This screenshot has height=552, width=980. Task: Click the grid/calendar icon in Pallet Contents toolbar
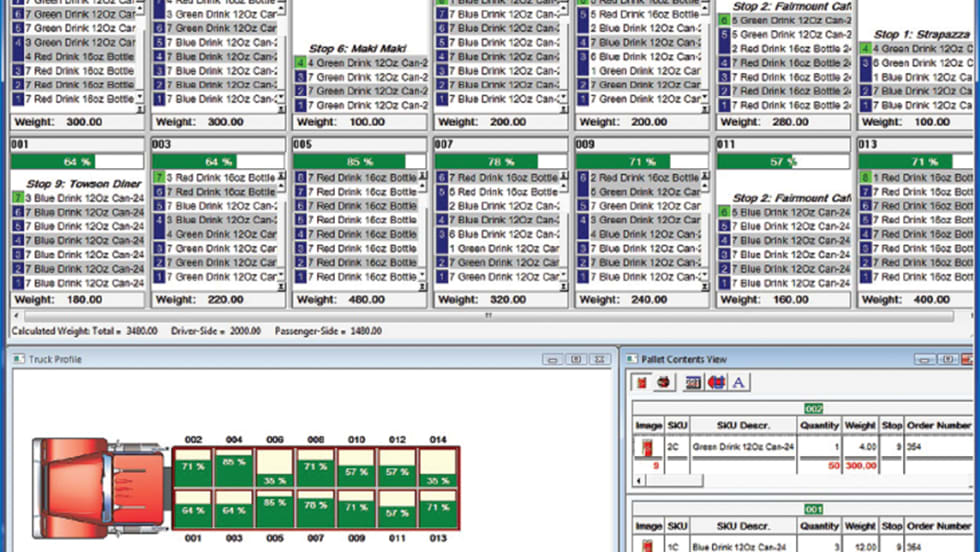coord(693,381)
